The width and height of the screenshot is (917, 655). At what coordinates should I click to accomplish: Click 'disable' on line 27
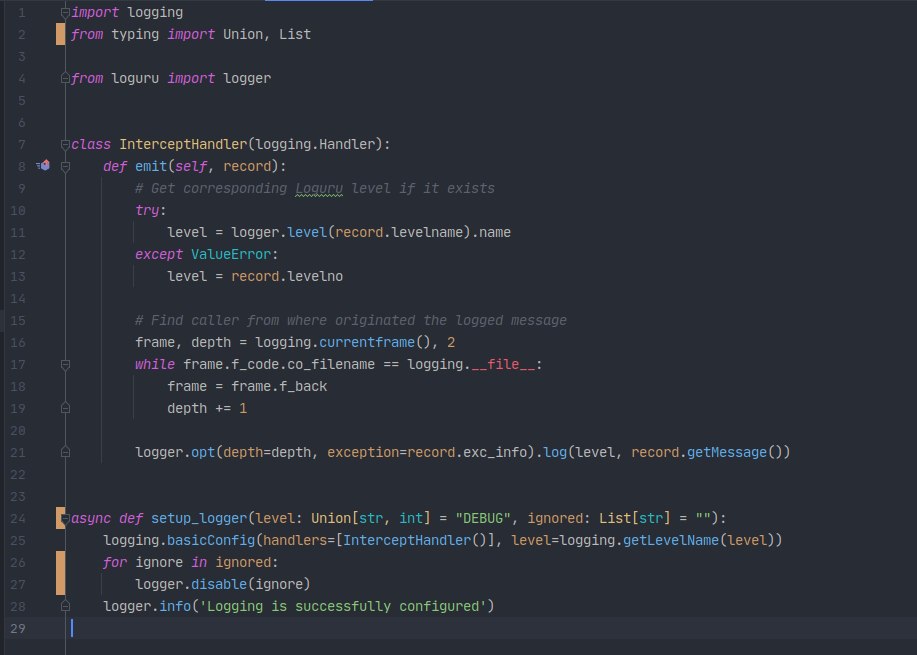219,585
